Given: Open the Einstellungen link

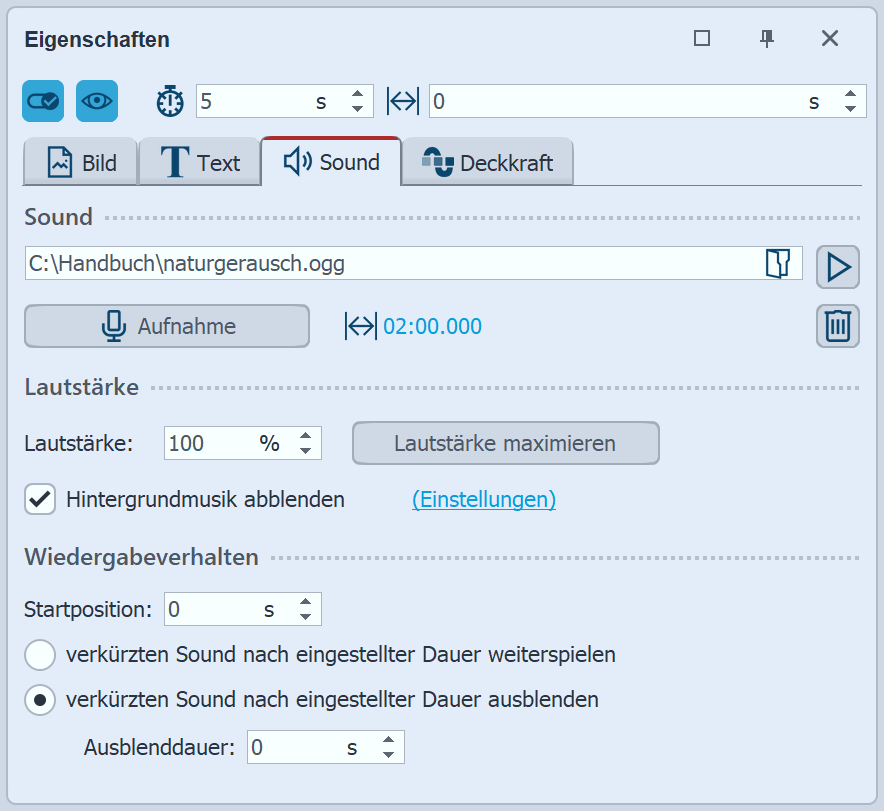Looking at the screenshot, I should [484, 500].
